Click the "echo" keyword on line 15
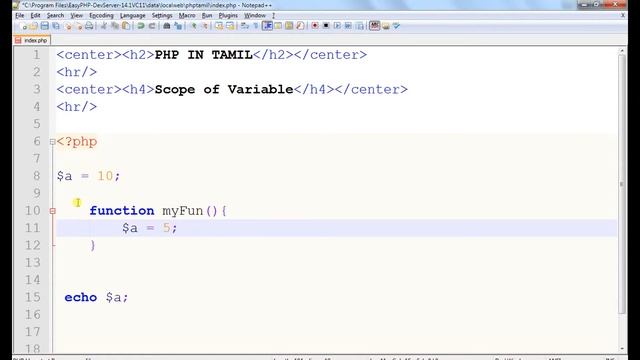Image resolution: width=640 pixels, height=360 pixels. (80, 297)
